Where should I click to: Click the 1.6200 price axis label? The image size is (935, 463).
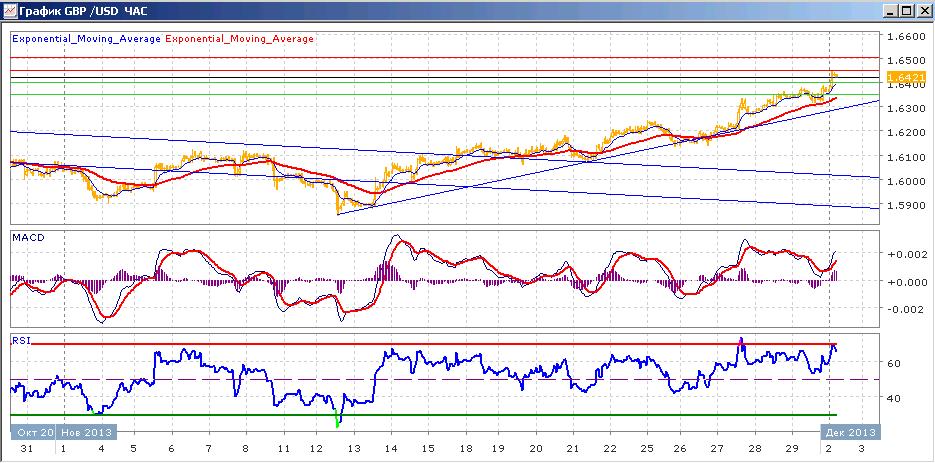click(906, 132)
